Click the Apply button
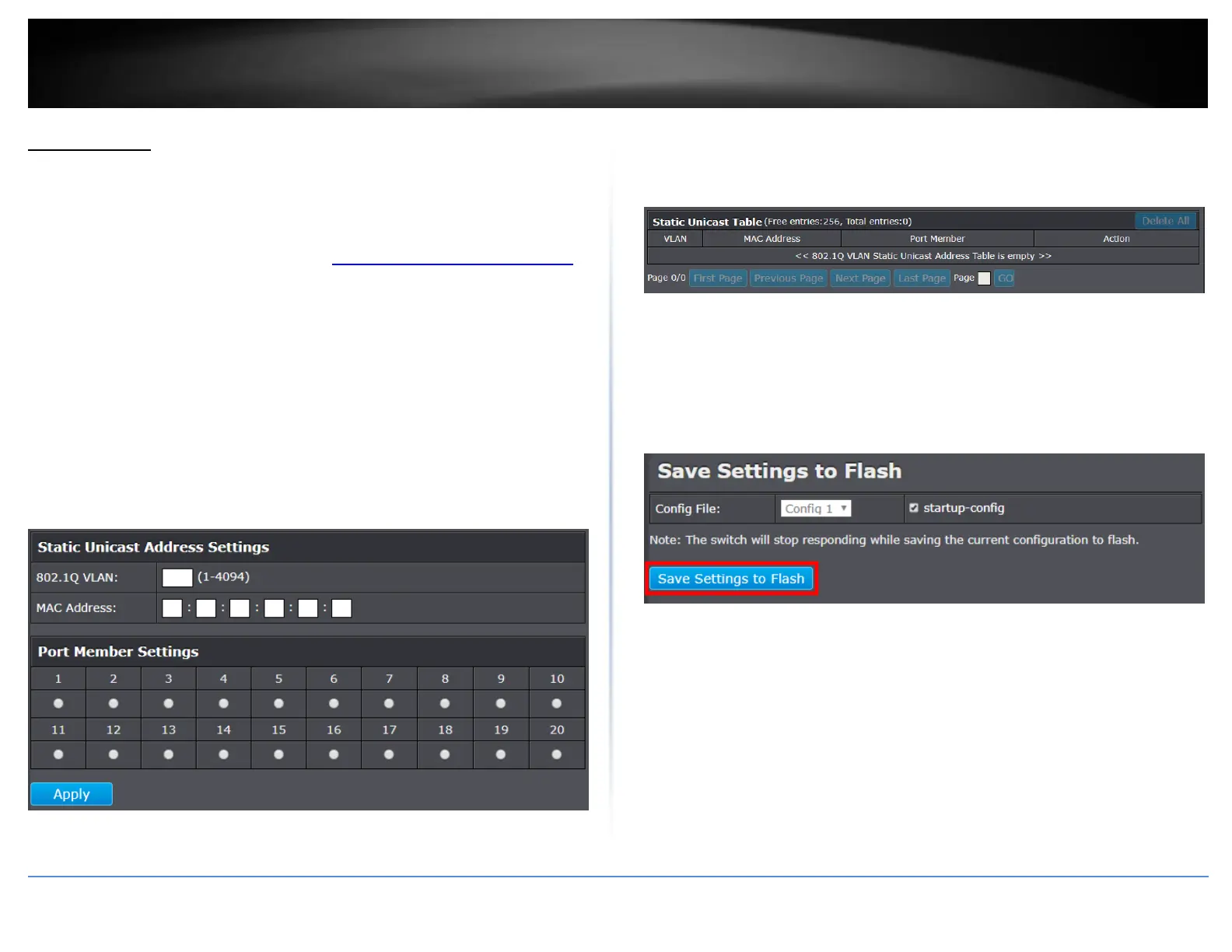The image size is (1232, 952). 72,794
